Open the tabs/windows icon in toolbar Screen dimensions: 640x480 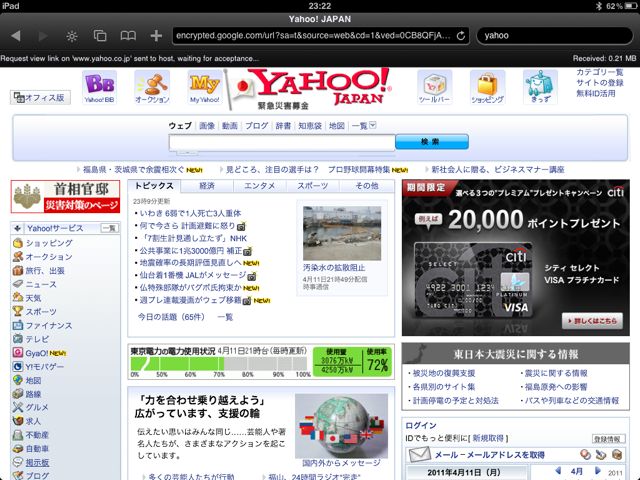[x=100, y=36]
